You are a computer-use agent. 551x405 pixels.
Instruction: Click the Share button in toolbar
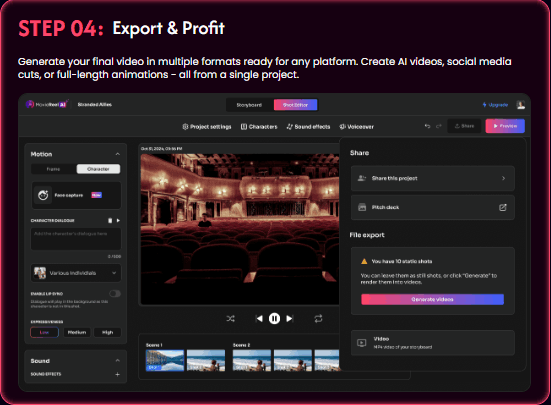point(464,126)
